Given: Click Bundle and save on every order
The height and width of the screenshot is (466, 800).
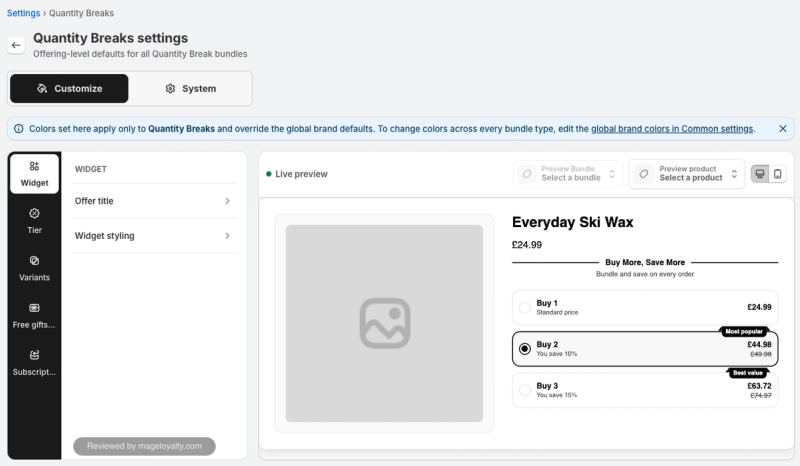Looking at the screenshot, I should (645, 274).
